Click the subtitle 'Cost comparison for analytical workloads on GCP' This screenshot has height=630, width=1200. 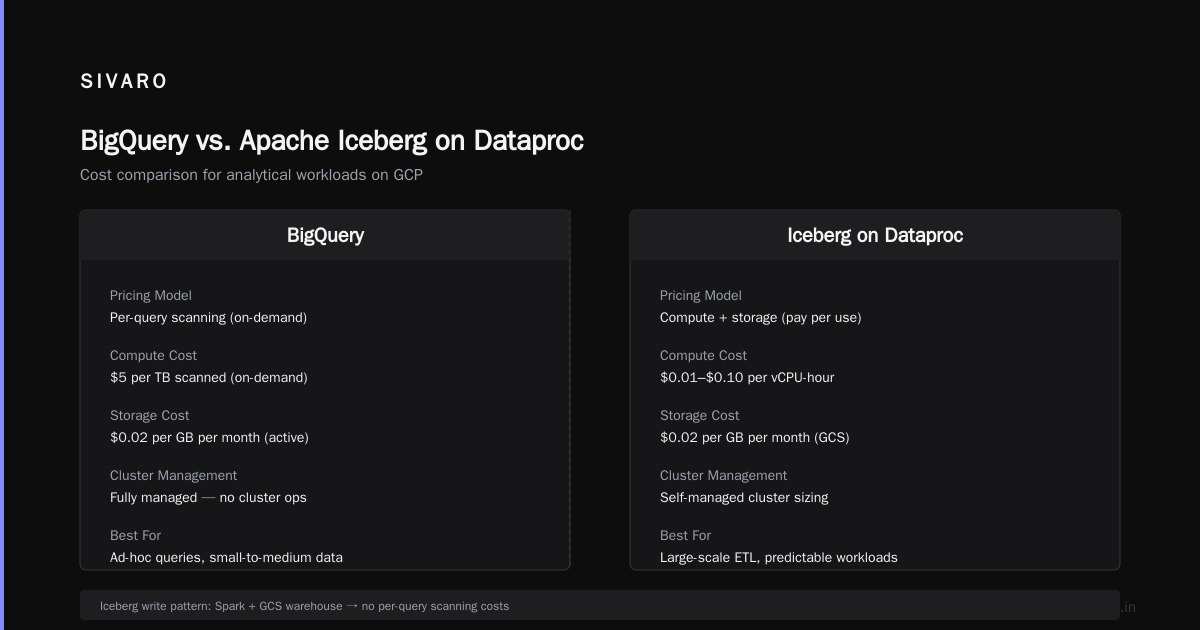[x=251, y=175]
